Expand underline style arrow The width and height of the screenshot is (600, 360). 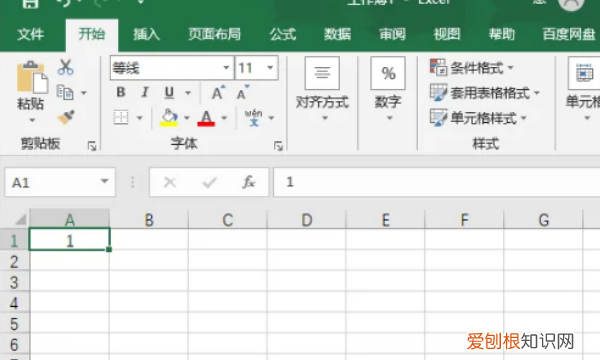coord(188,93)
